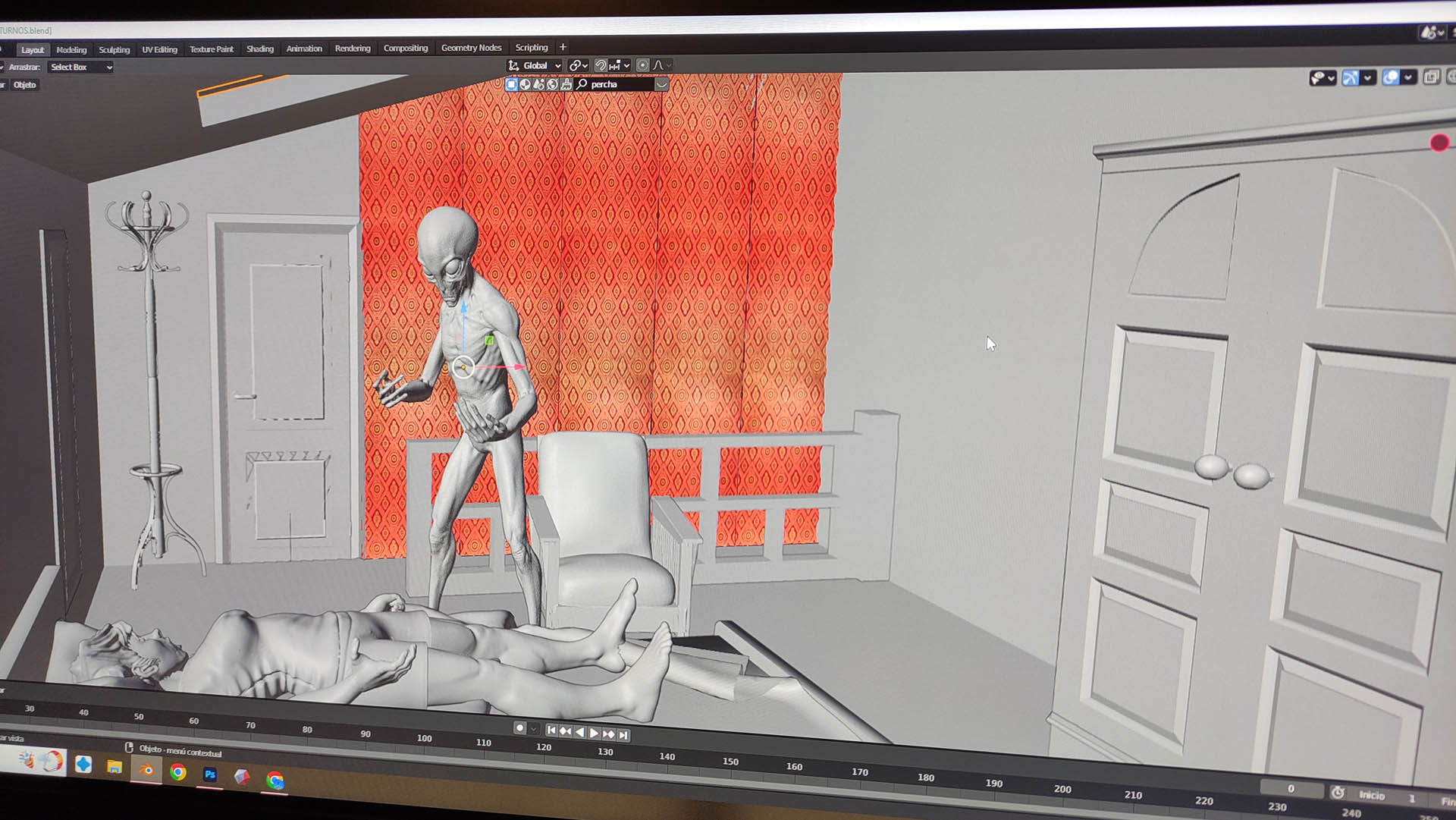Screen dimensions: 1456x820
Task: Play the animation in reverse
Action: coord(580,732)
